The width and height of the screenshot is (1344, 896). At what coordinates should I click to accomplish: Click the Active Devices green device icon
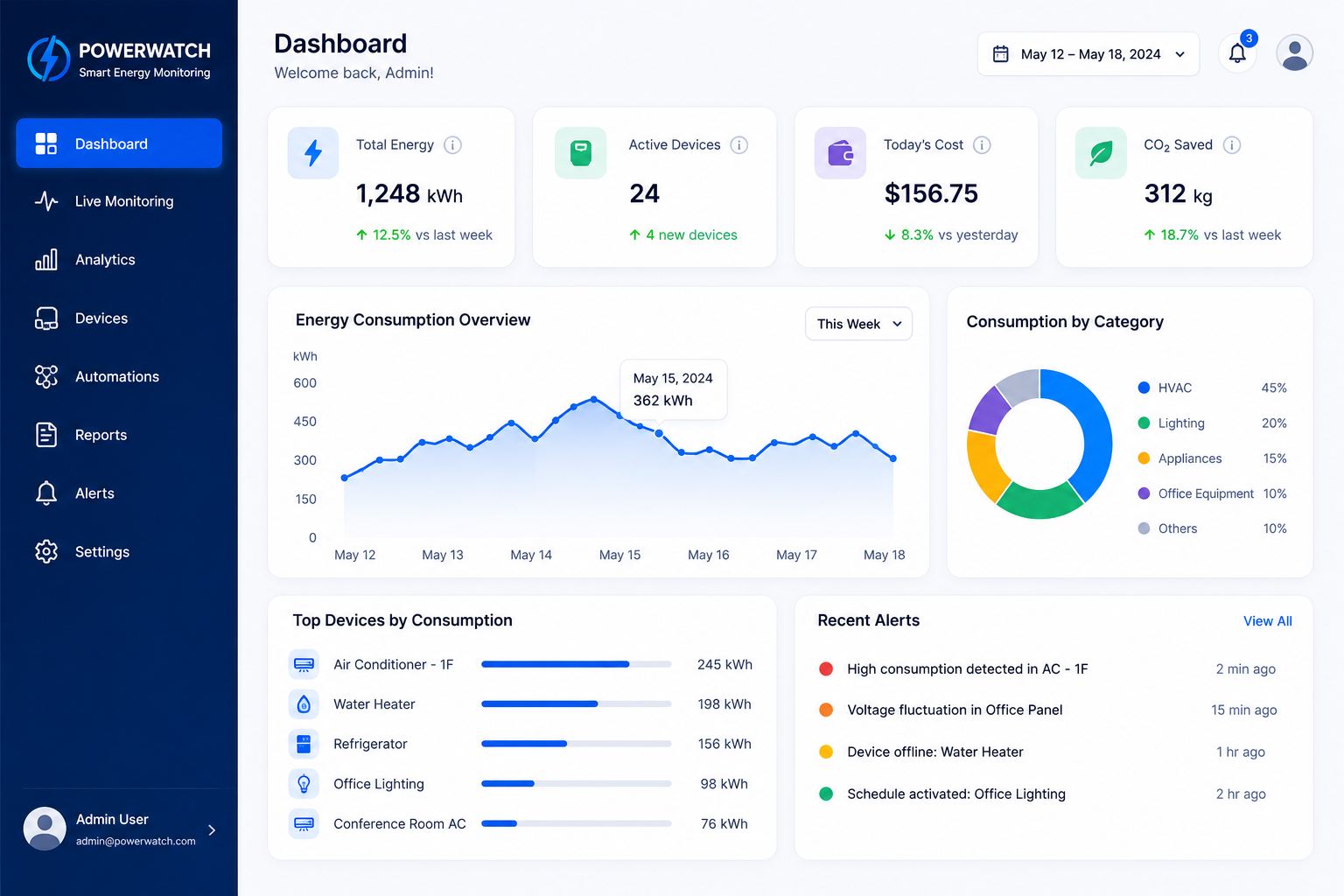pos(580,153)
